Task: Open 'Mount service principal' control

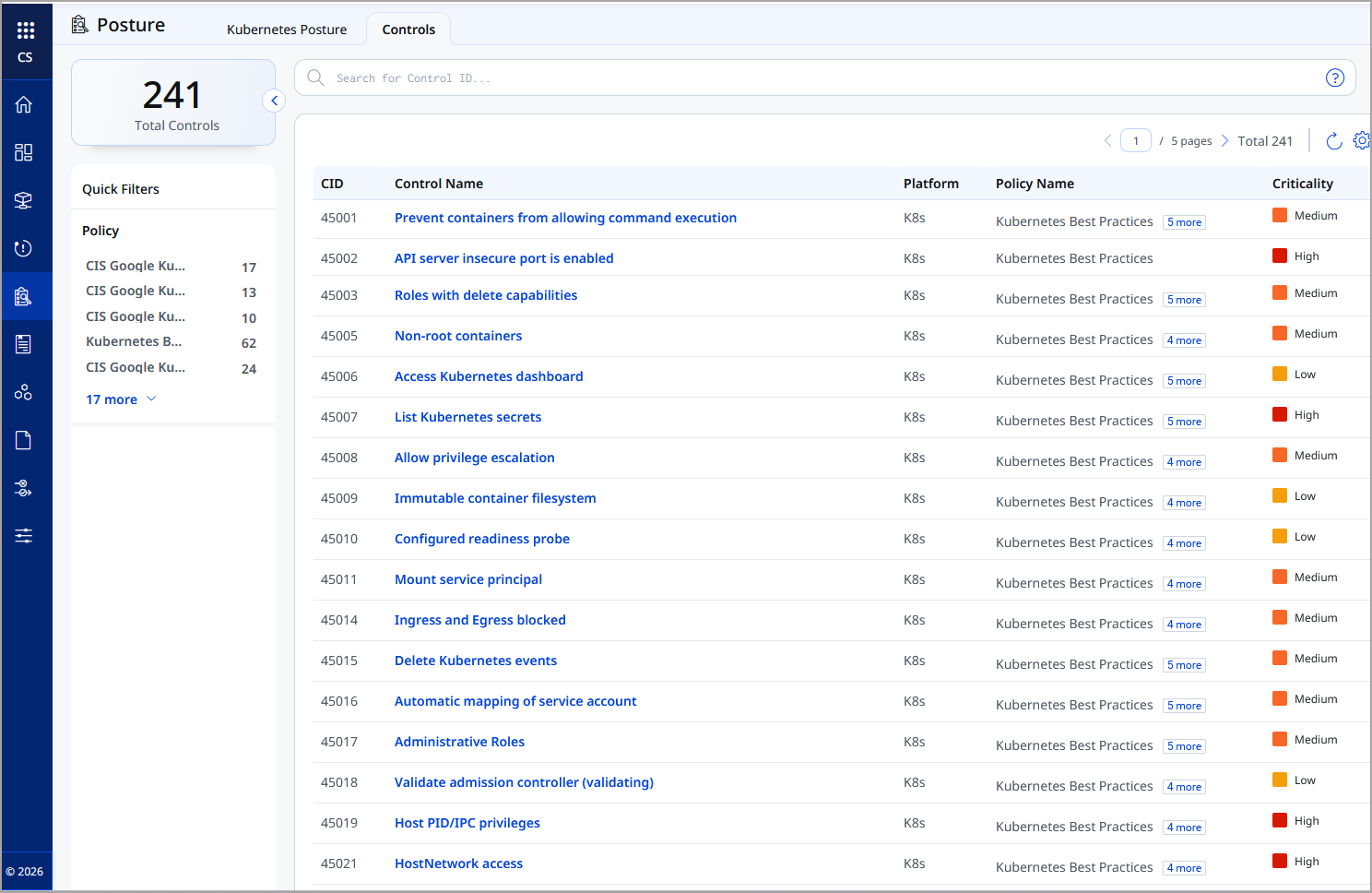Action: (468, 579)
